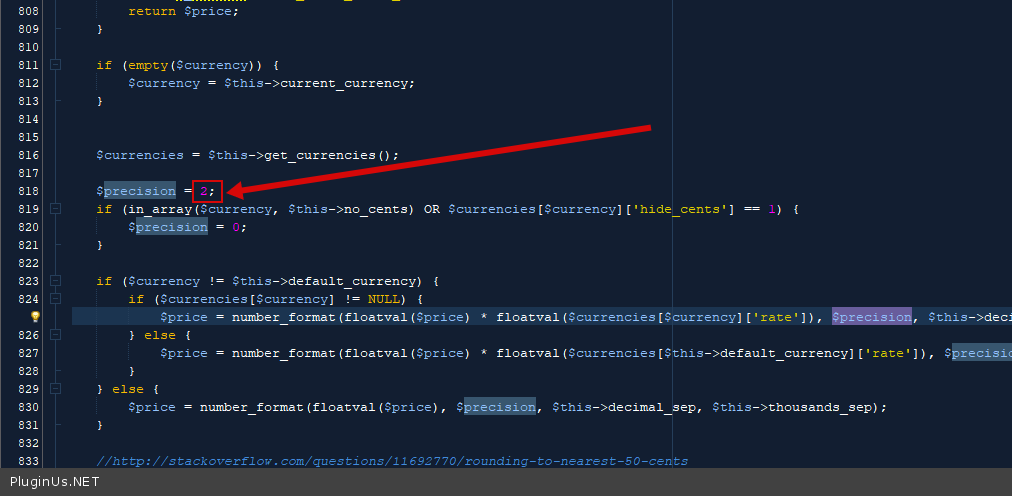Click the PluginUs.NET watermark label
The image size is (1012, 496).
[x=55, y=482]
